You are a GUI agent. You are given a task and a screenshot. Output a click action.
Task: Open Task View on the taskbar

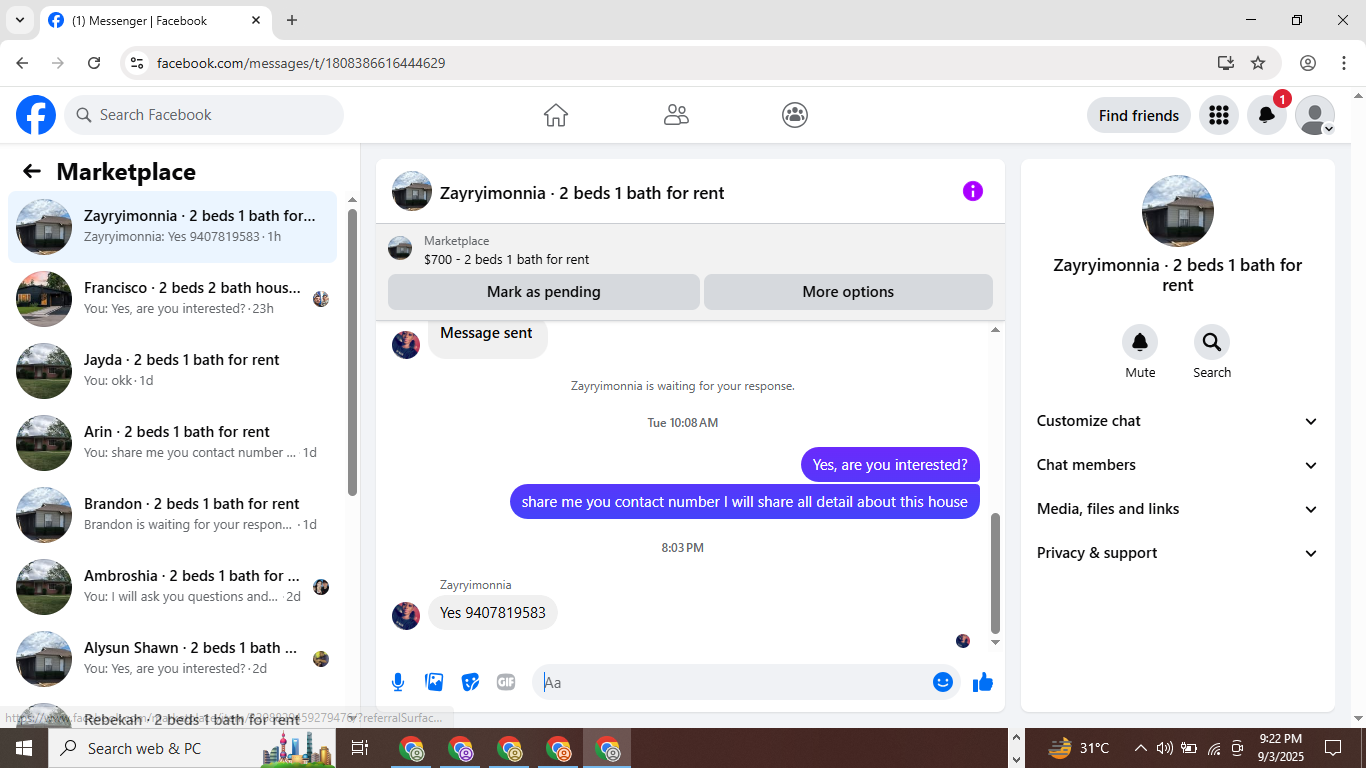[360, 748]
